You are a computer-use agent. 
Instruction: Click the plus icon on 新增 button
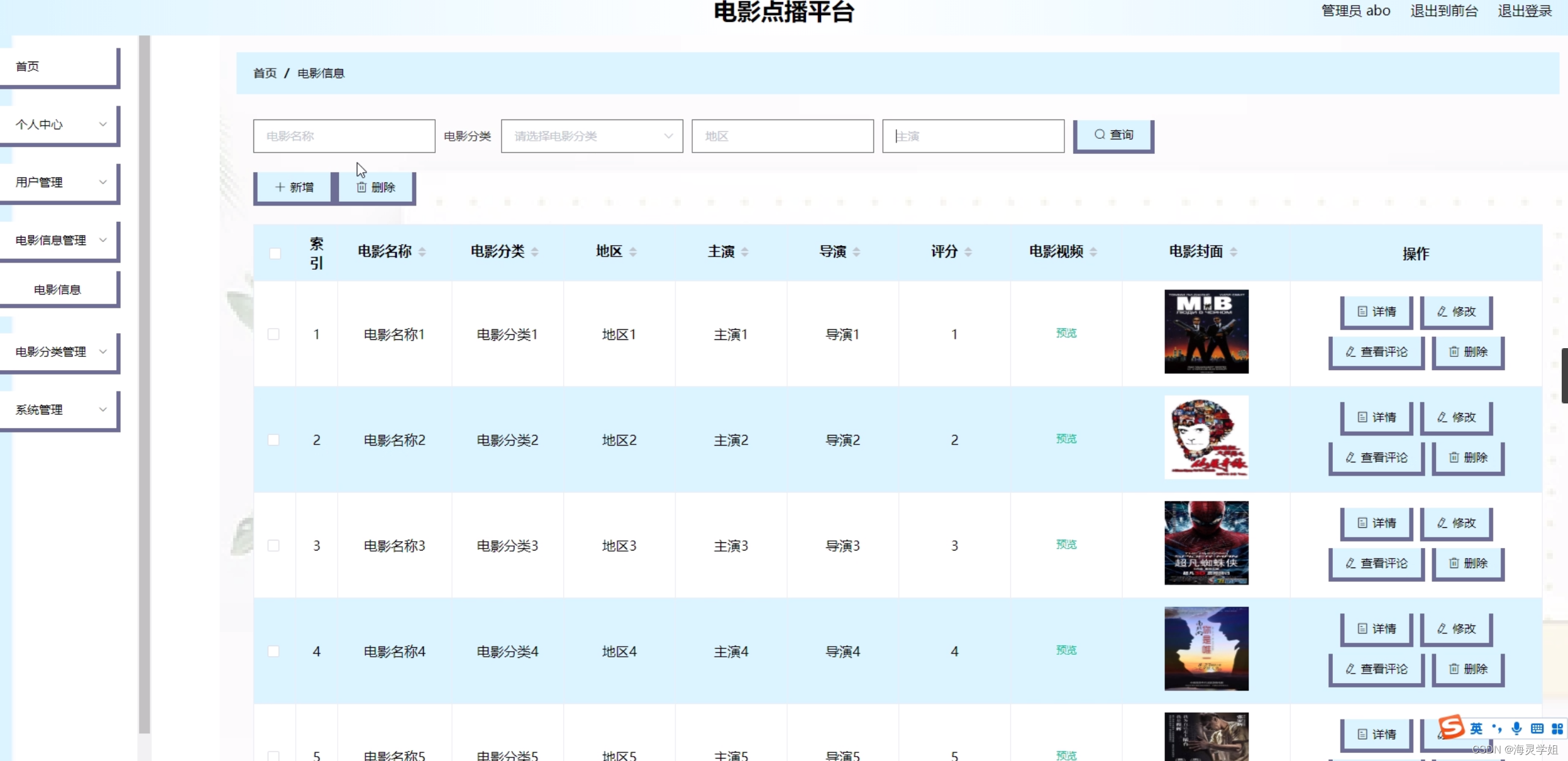point(280,187)
